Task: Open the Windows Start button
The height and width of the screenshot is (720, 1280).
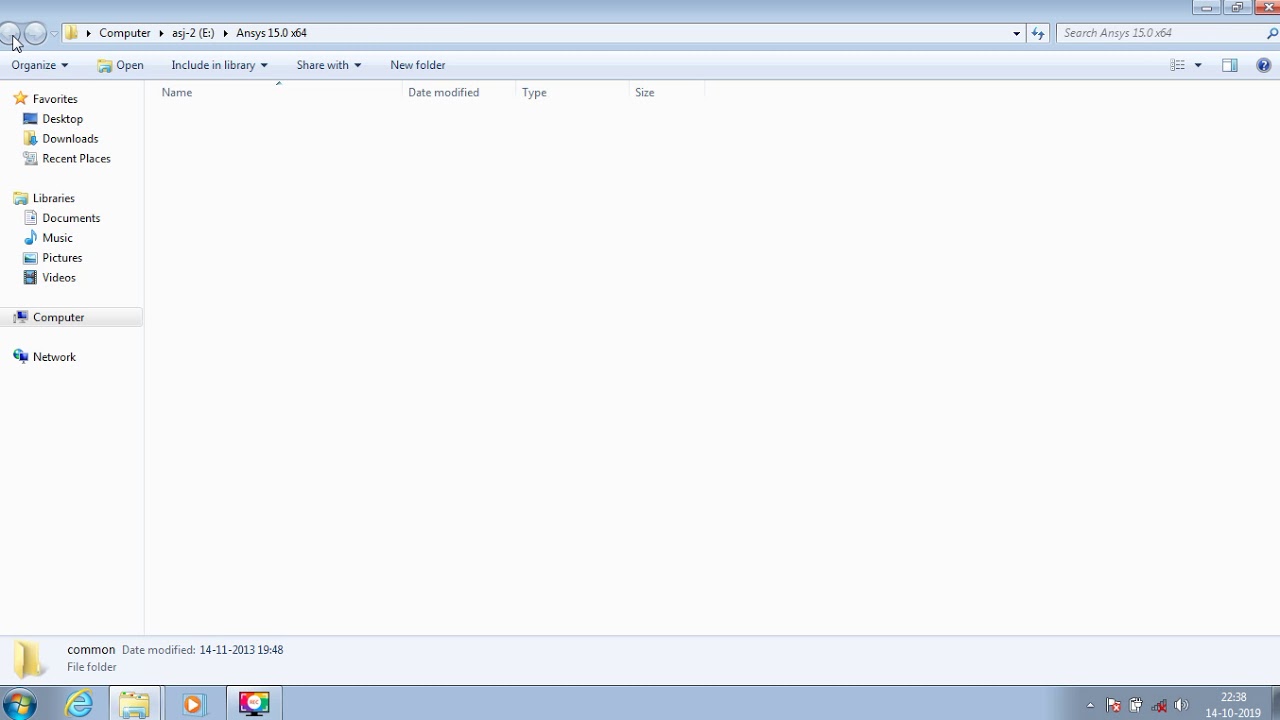Action: 20,704
